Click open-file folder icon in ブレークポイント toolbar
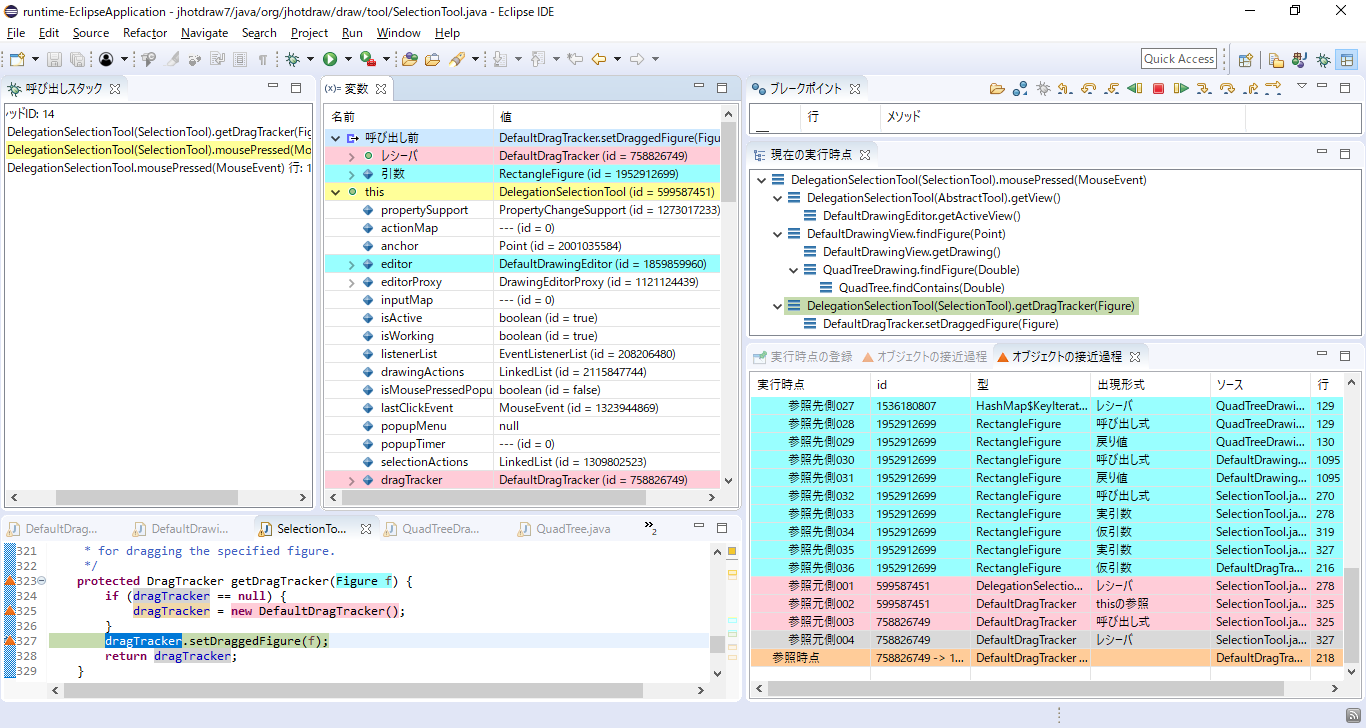The width and height of the screenshot is (1366, 728). click(x=996, y=88)
